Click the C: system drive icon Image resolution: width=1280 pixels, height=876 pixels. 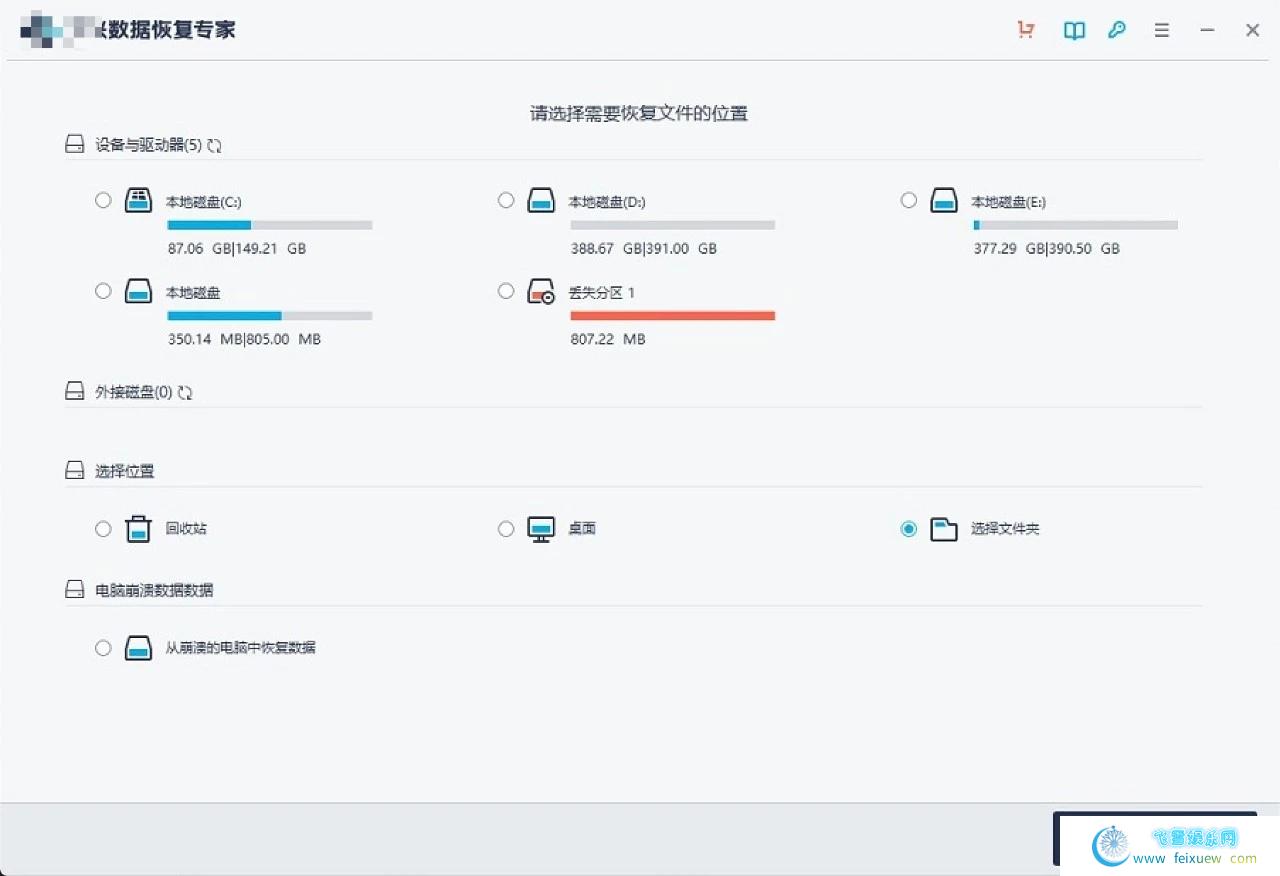pyautogui.click(x=138, y=200)
